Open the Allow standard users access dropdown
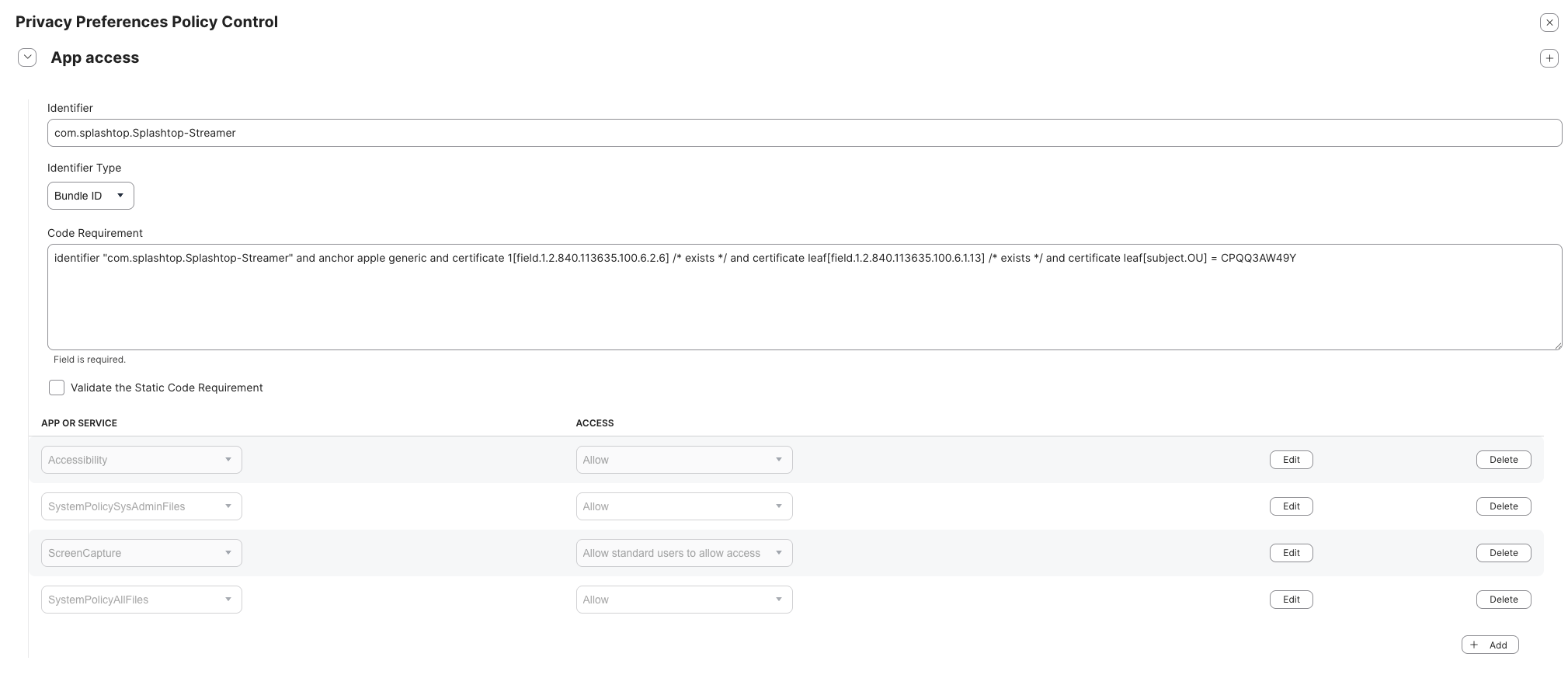This screenshot has width=1568, height=678. pos(683,553)
